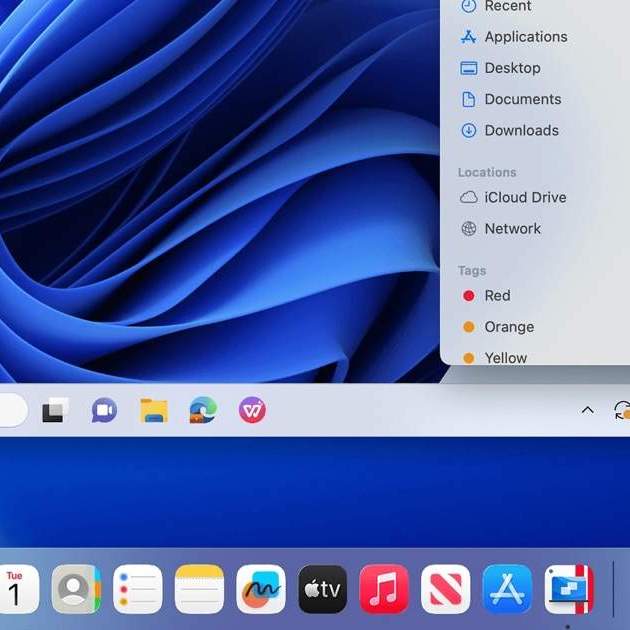Viewport: 630px width, 630px height.
Task: Select the Red tag in sidebar
Action: tap(497, 295)
